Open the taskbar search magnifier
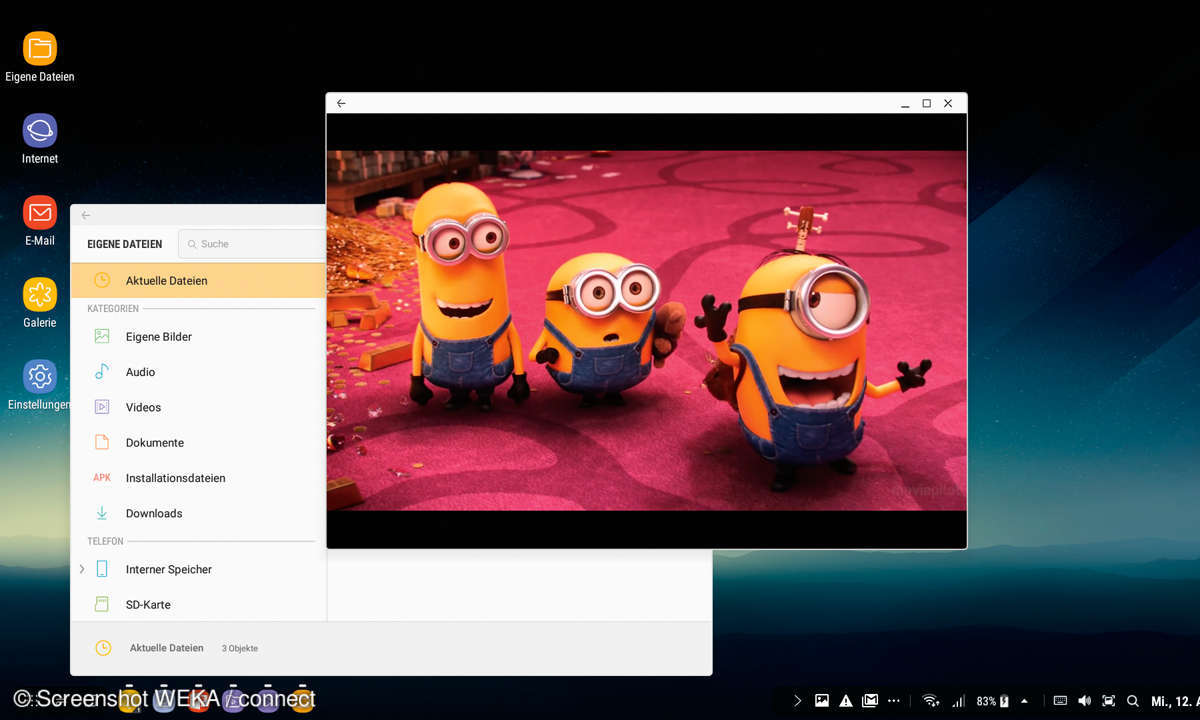Viewport: 1200px width, 720px height. [x=1132, y=701]
